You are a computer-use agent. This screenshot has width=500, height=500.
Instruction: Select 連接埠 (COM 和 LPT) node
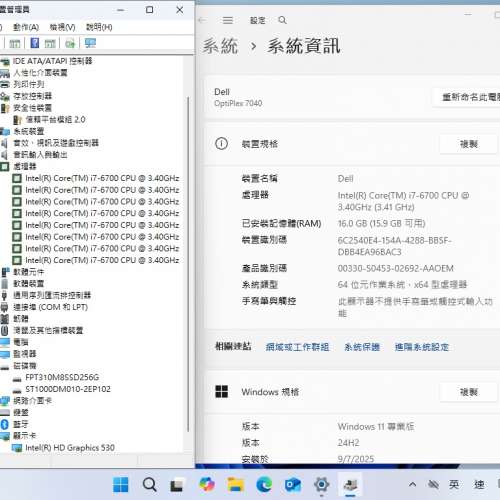pyautogui.click(x=50, y=307)
